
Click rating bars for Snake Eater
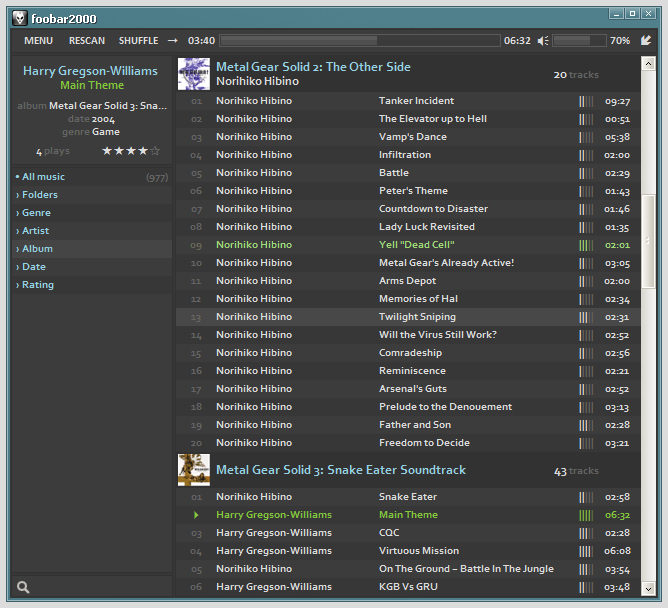click(x=586, y=497)
